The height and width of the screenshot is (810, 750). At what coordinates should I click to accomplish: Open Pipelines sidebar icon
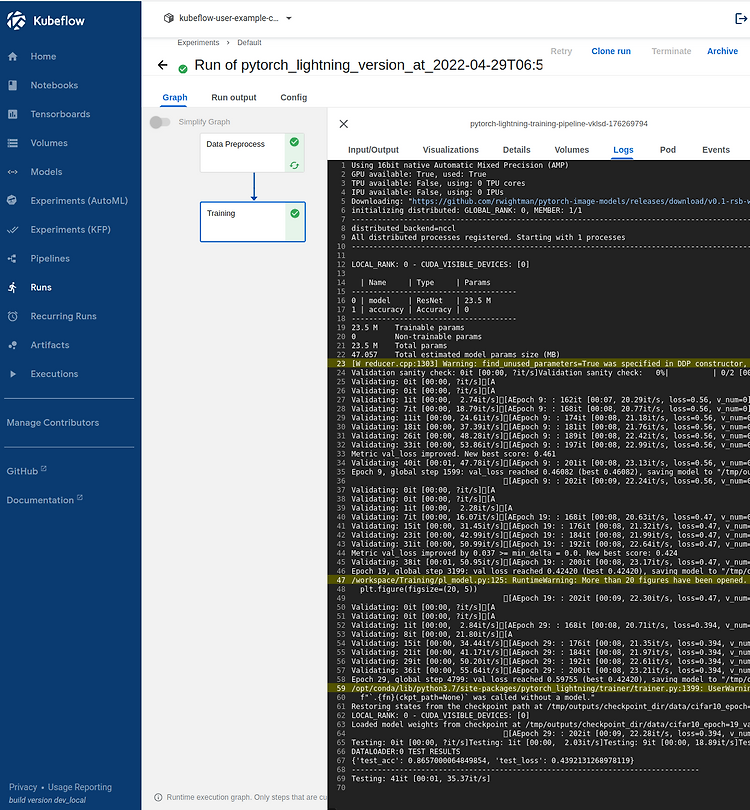[13, 258]
